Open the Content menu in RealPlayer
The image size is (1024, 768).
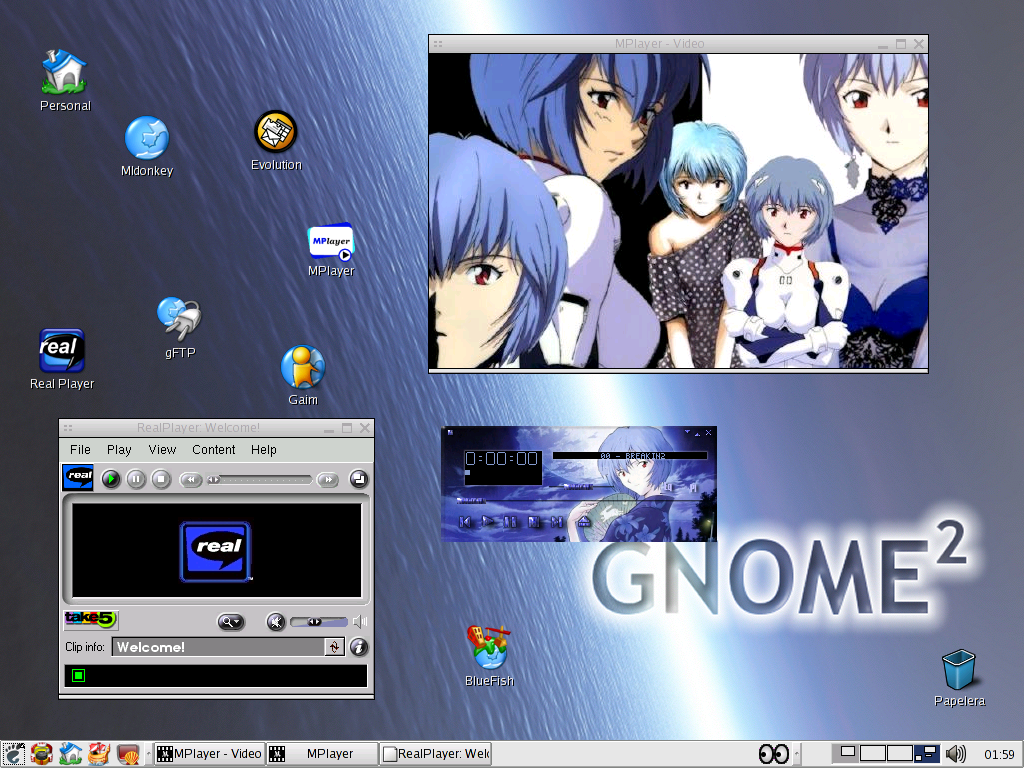214,449
